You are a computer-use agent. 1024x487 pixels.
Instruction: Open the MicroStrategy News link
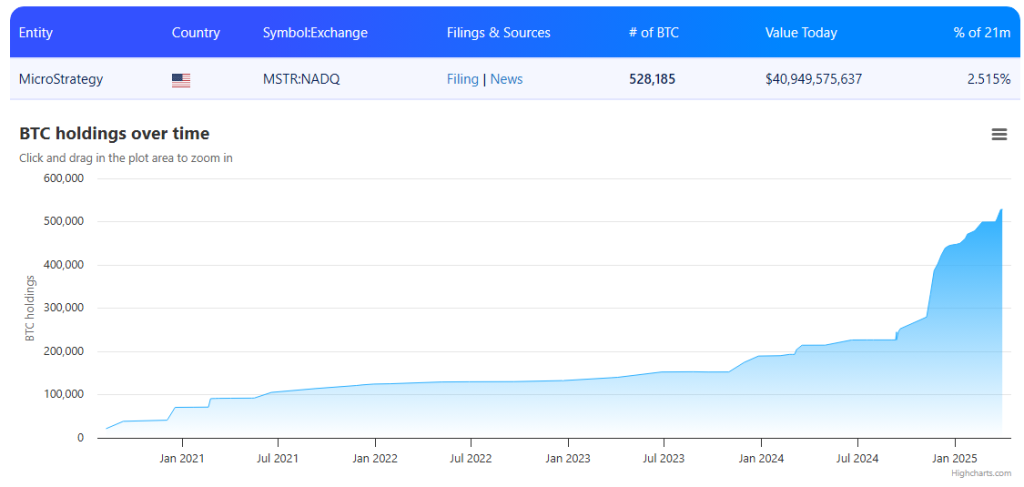[506, 79]
